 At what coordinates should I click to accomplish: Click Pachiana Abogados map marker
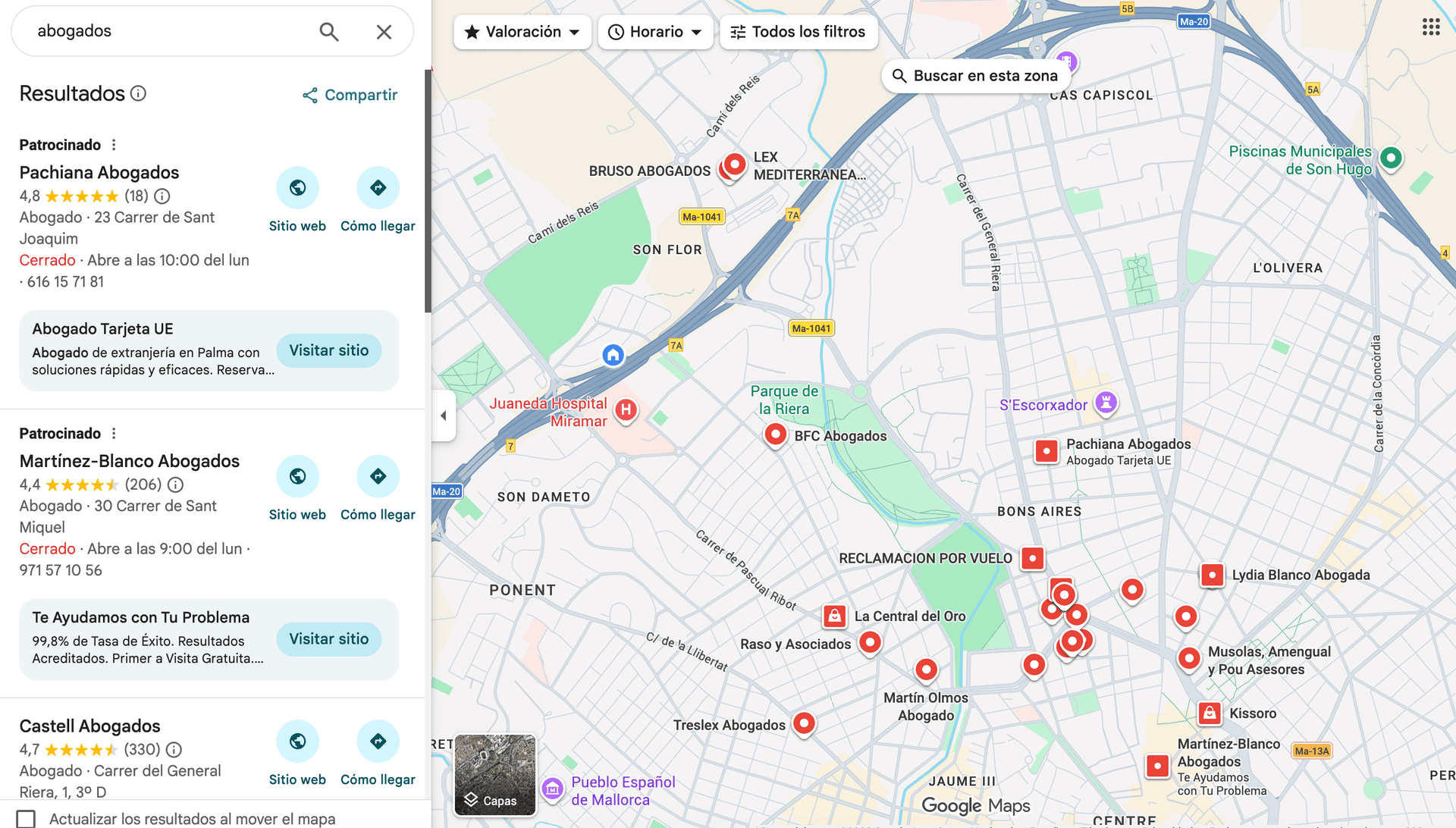pos(1046,451)
